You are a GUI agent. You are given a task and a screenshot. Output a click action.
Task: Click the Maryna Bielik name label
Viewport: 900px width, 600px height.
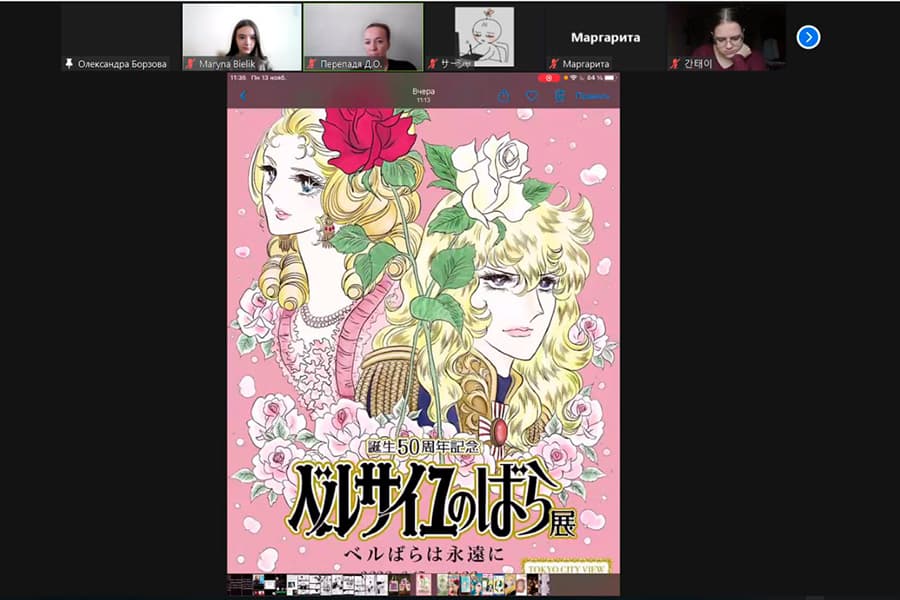coord(227,64)
